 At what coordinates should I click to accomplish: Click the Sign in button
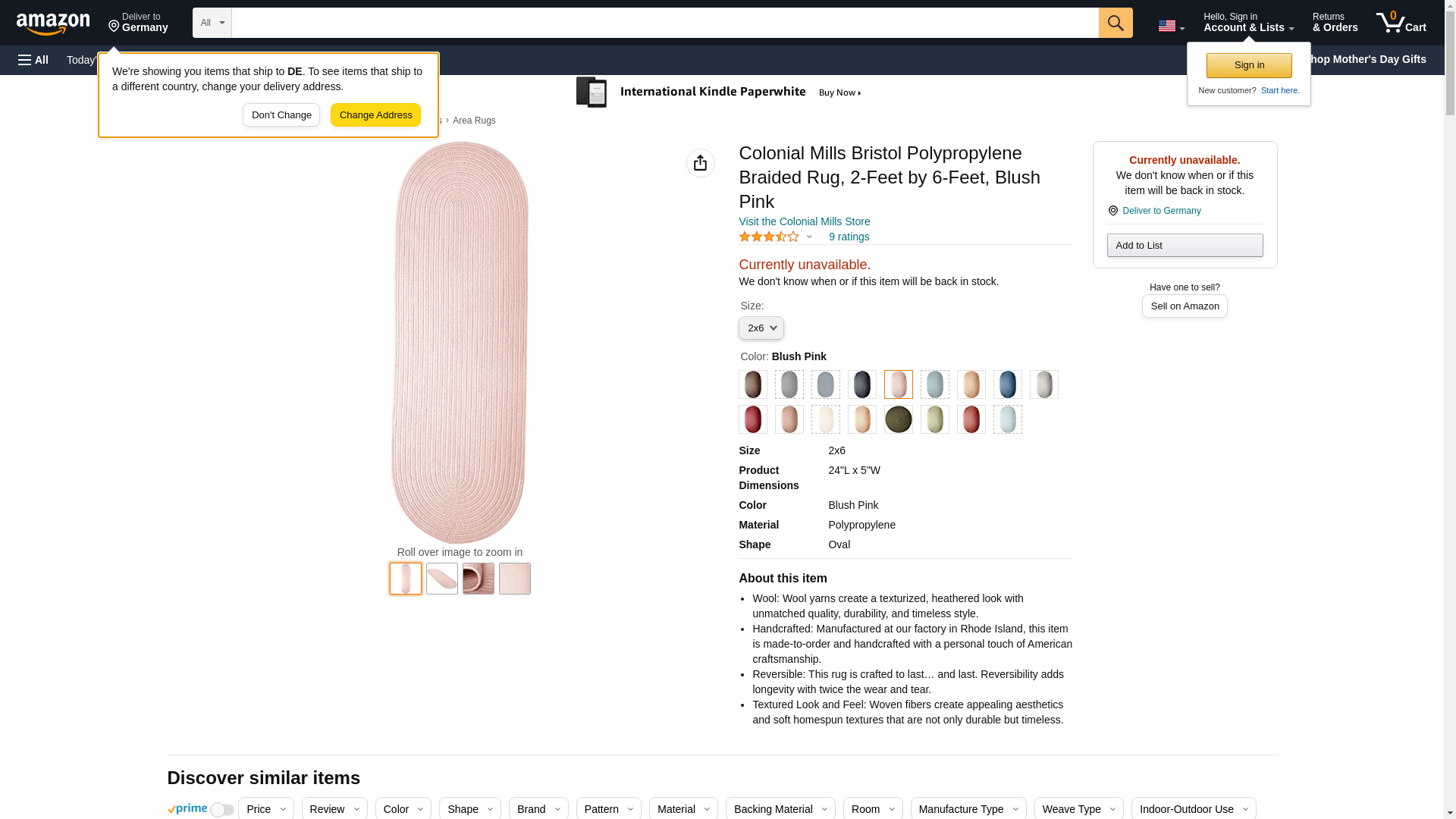(1248, 66)
